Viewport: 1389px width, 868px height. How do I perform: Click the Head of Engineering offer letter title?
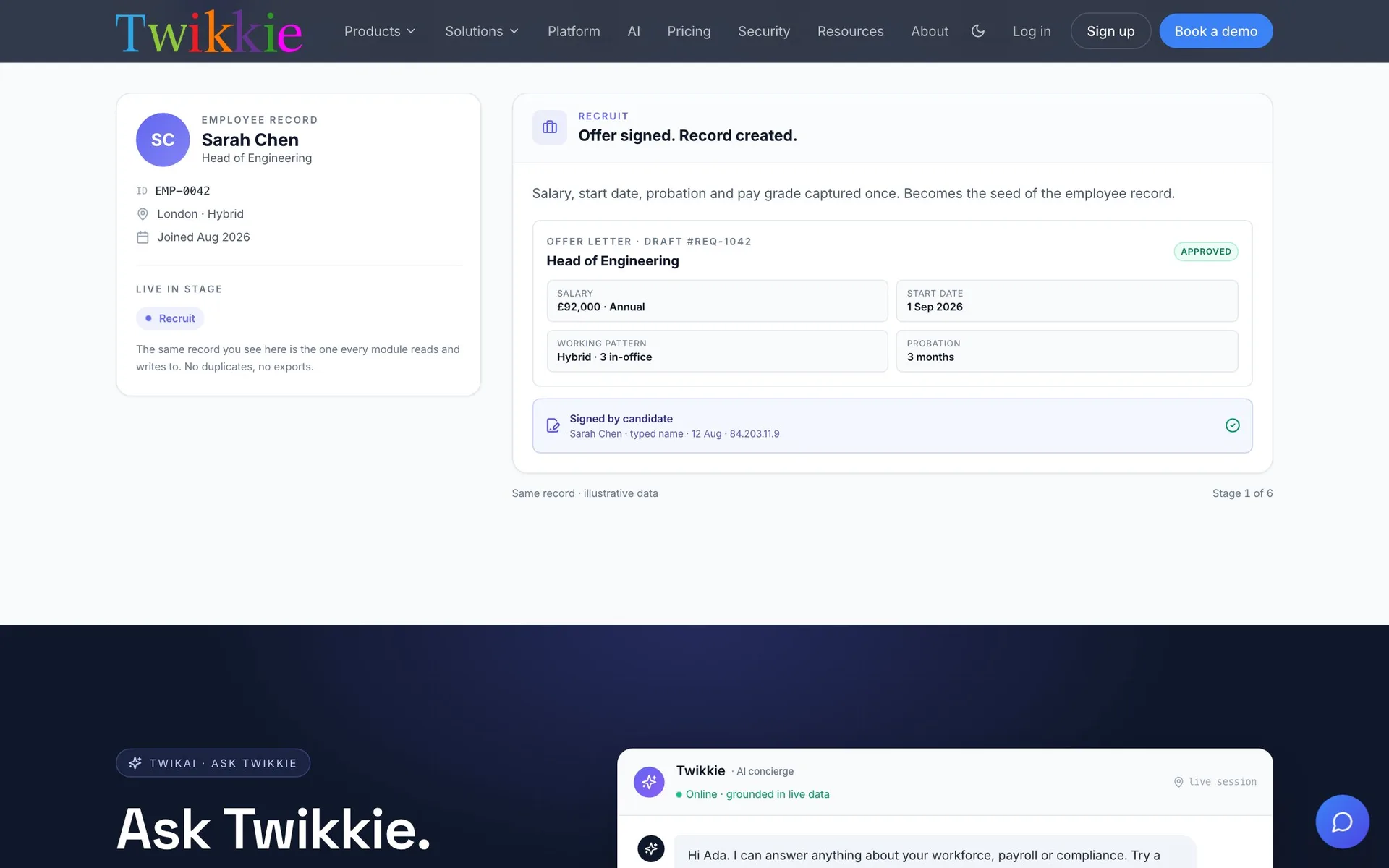[x=613, y=261]
